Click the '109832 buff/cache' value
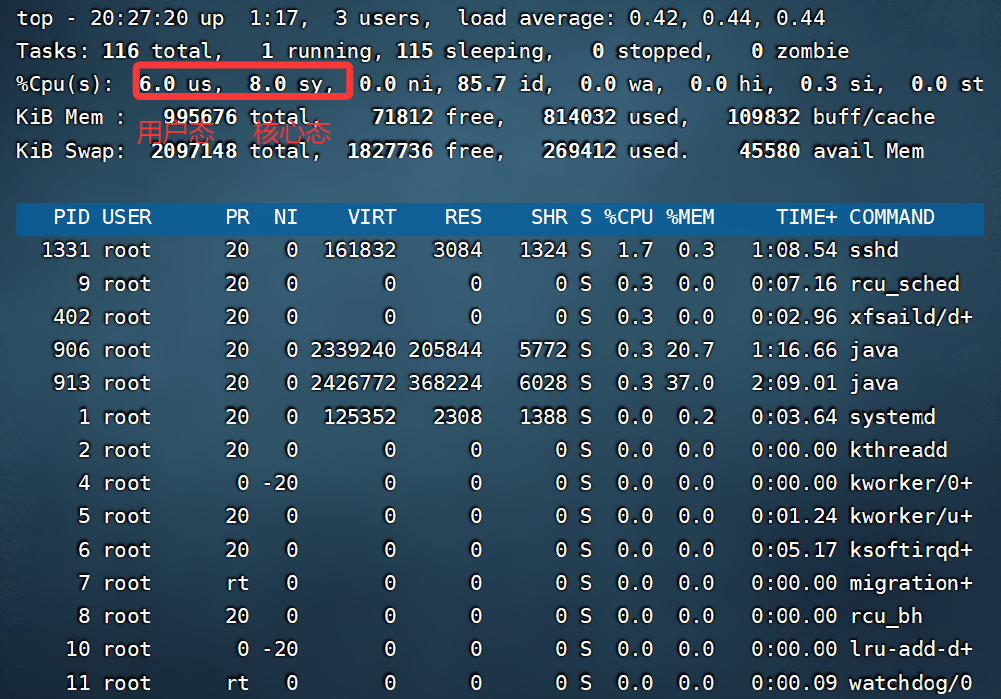Viewport: 1001px width, 699px height. tap(831, 117)
